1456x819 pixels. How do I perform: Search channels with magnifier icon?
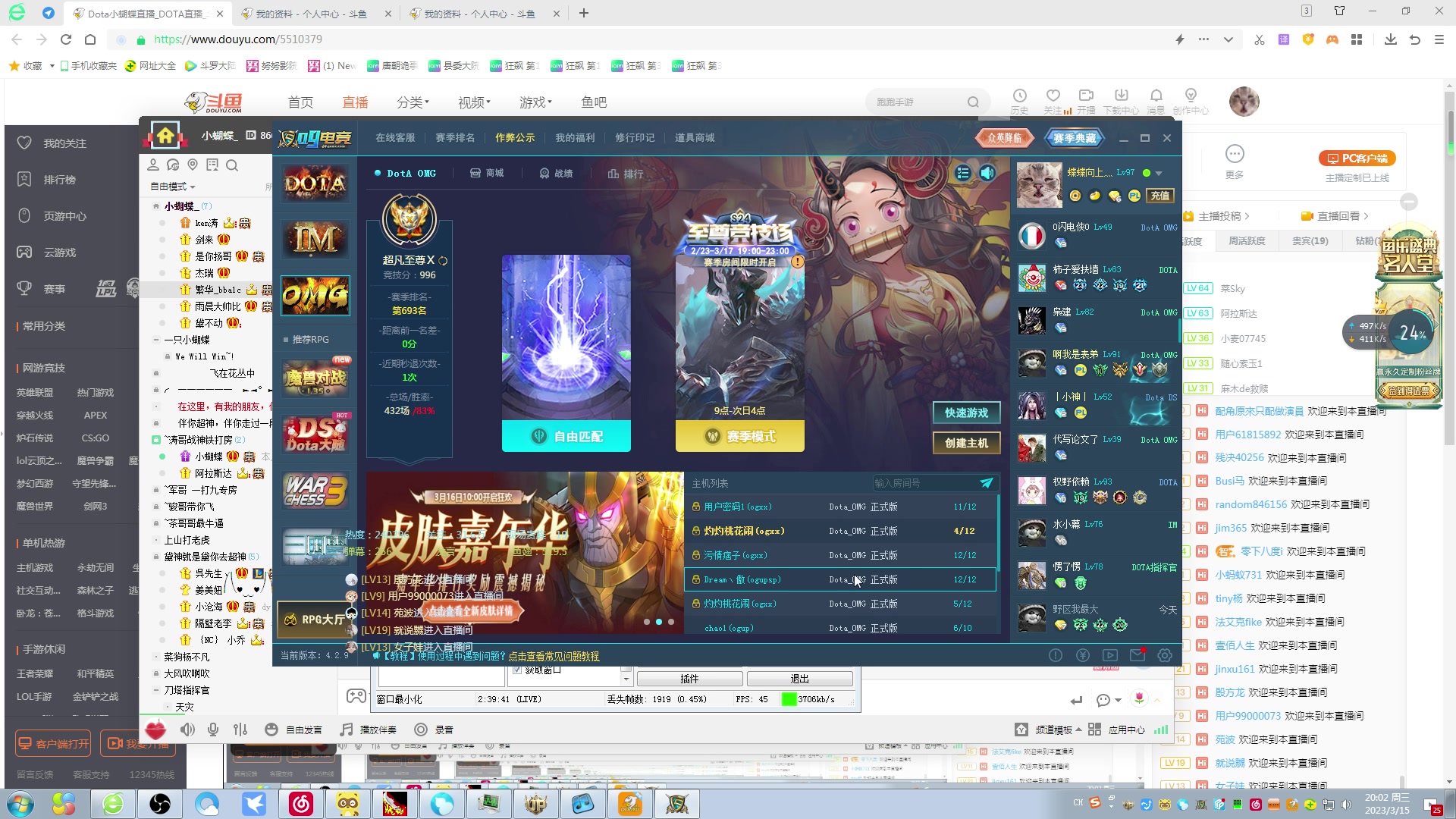(232, 165)
